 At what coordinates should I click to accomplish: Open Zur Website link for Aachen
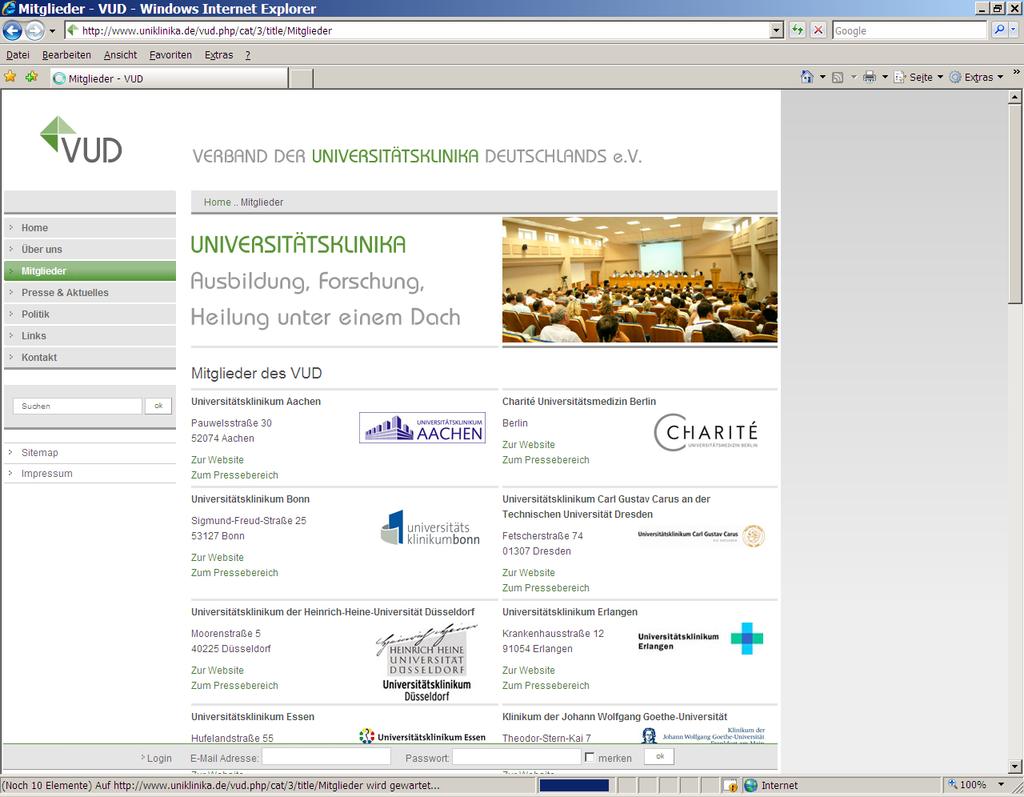point(217,460)
